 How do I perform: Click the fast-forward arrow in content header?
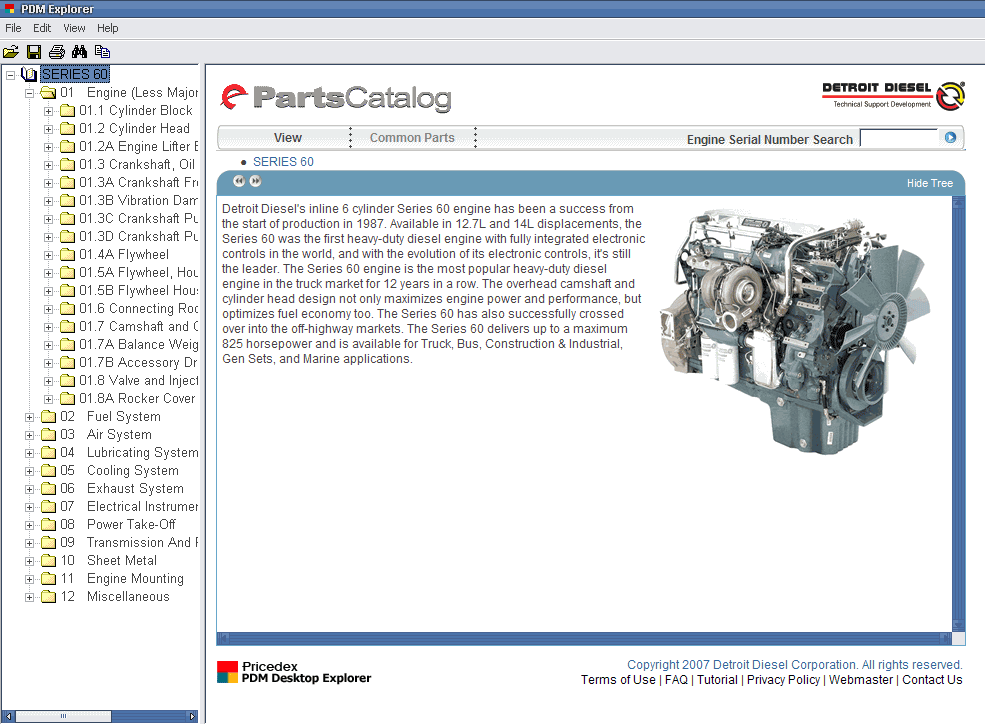point(256,181)
